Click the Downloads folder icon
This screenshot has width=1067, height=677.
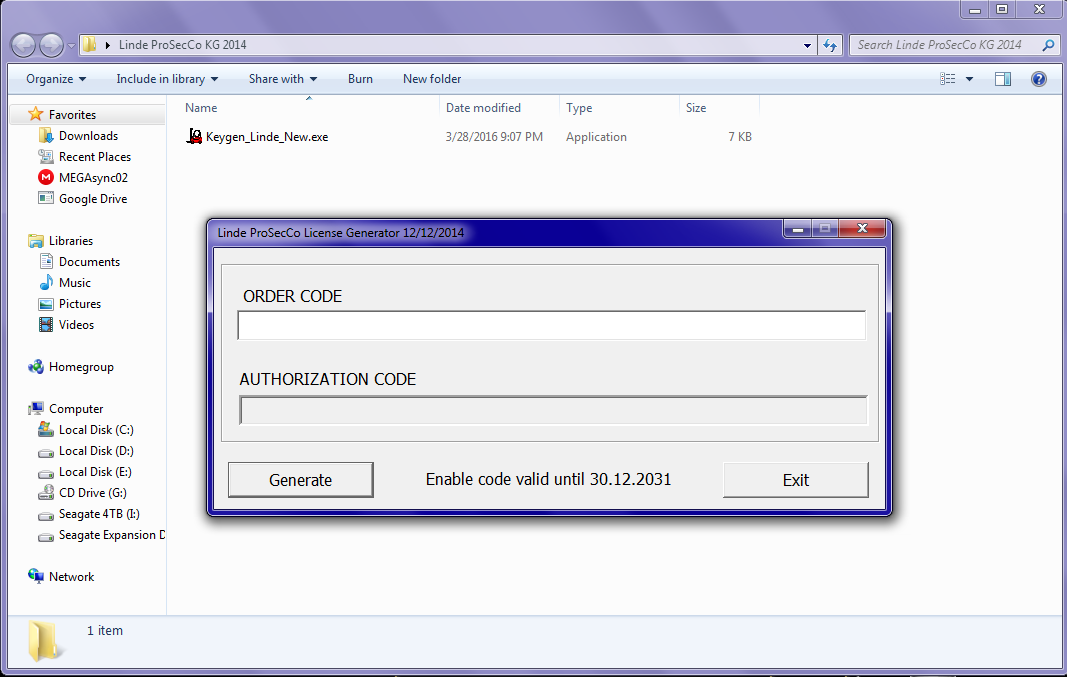[x=46, y=135]
